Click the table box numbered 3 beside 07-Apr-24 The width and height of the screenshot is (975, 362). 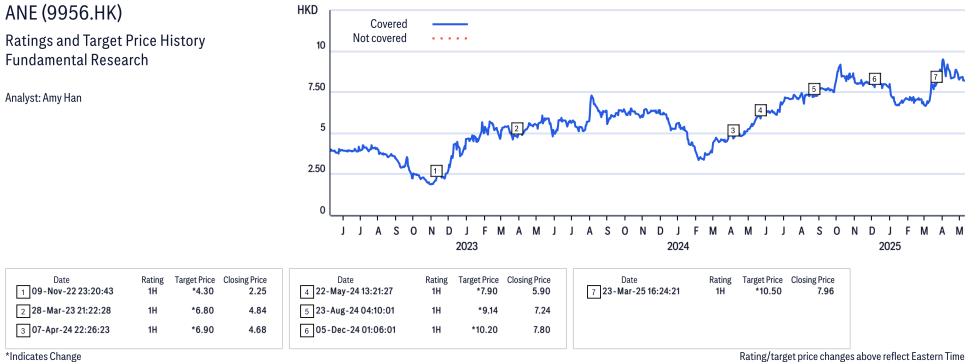pyautogui.click(x=22, y=330)
